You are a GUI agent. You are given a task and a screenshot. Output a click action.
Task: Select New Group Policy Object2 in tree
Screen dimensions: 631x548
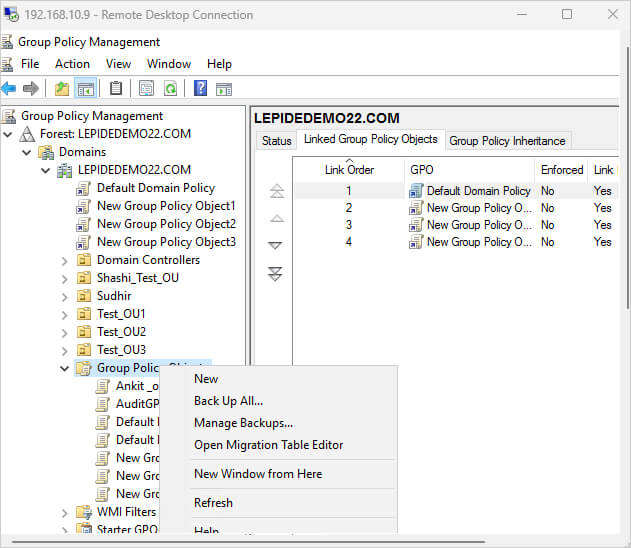(x=166, y=224)
